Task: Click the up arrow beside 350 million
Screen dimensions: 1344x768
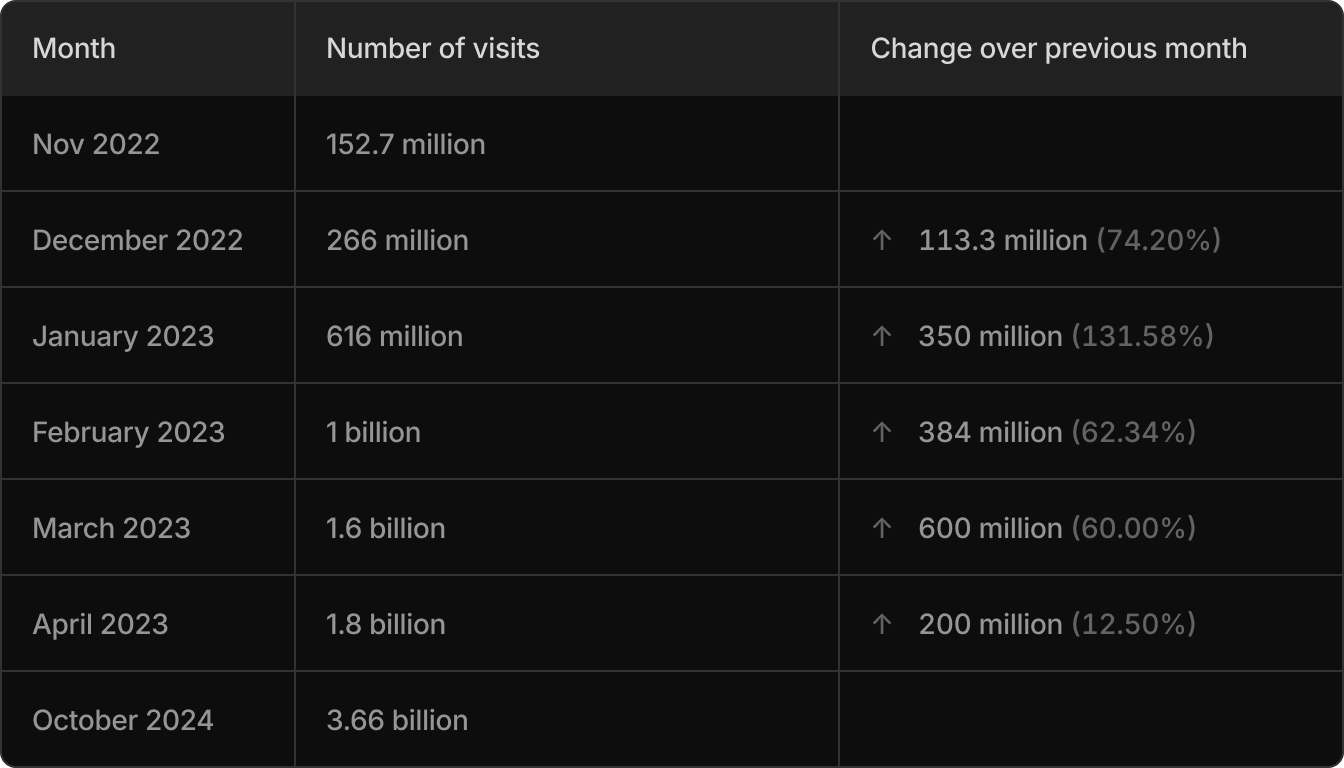Action: pos(881,336)
